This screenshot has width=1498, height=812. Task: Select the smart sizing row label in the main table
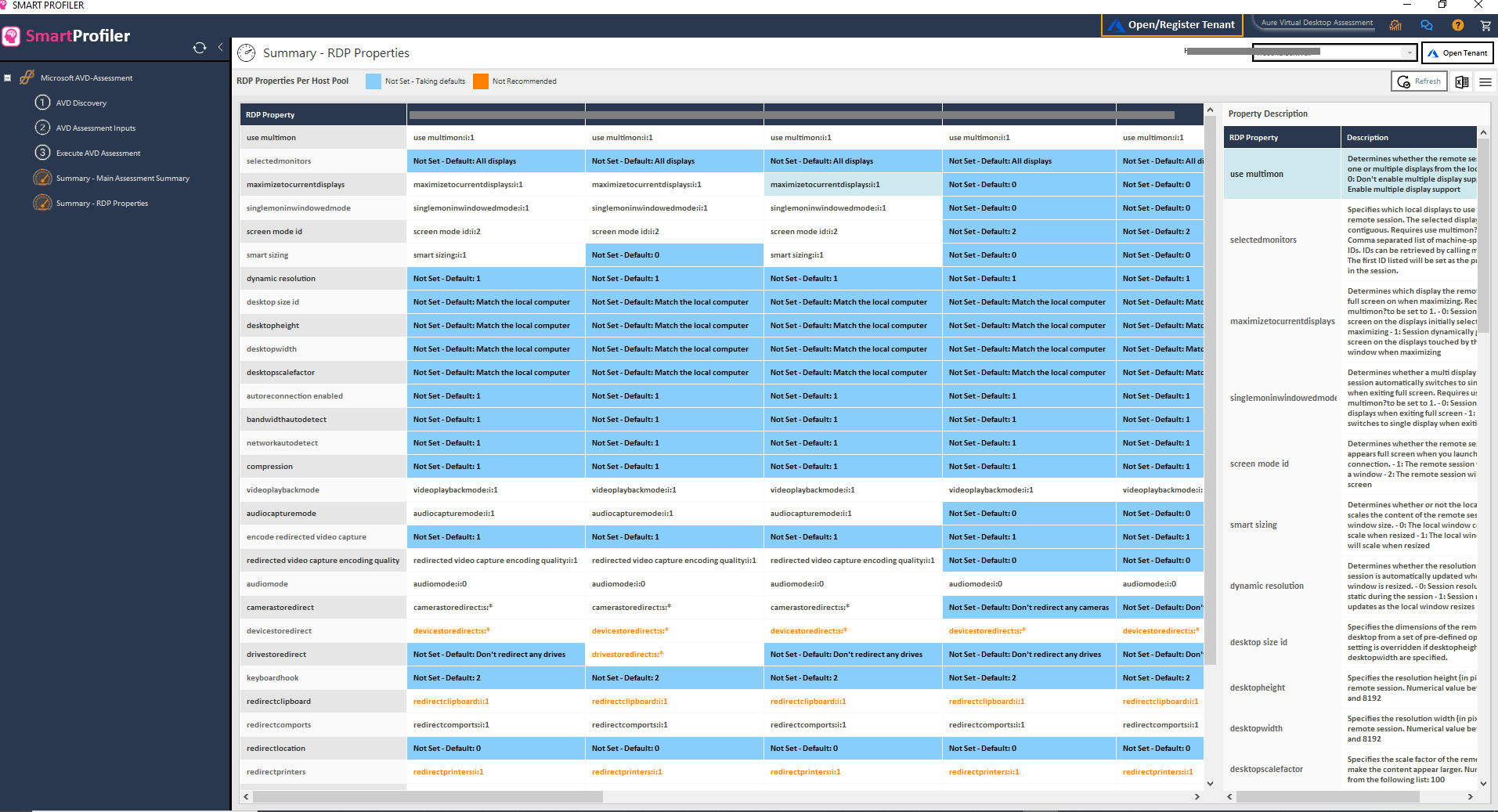[323, 254]
